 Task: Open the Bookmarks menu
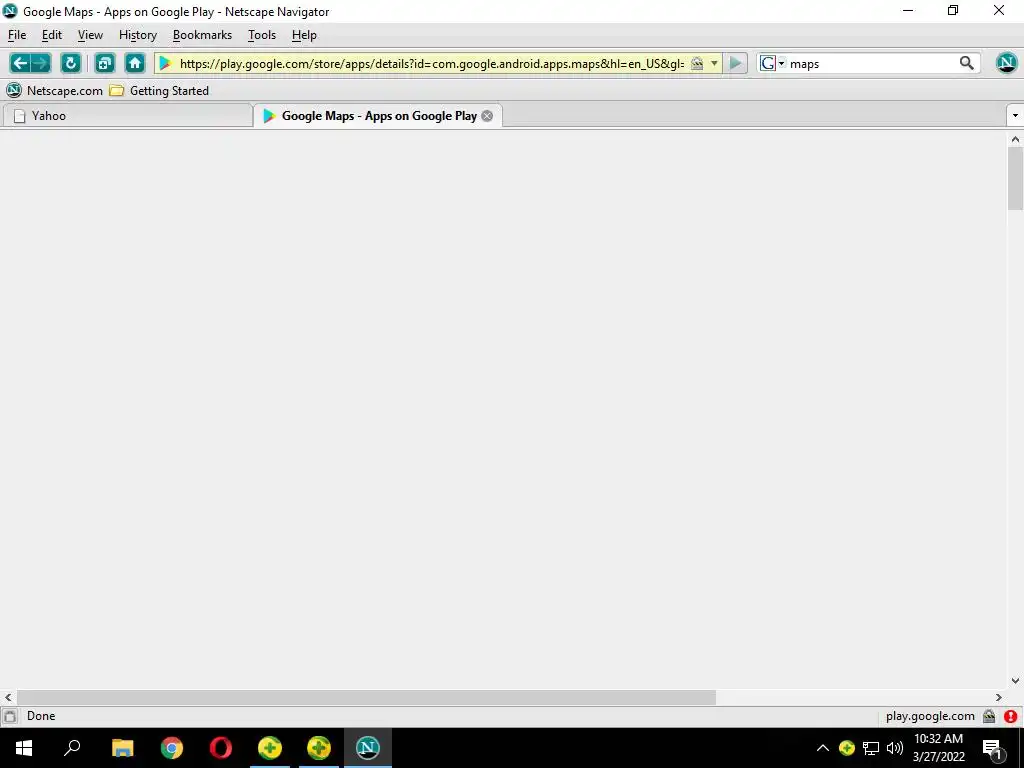[x=202, y=35]
